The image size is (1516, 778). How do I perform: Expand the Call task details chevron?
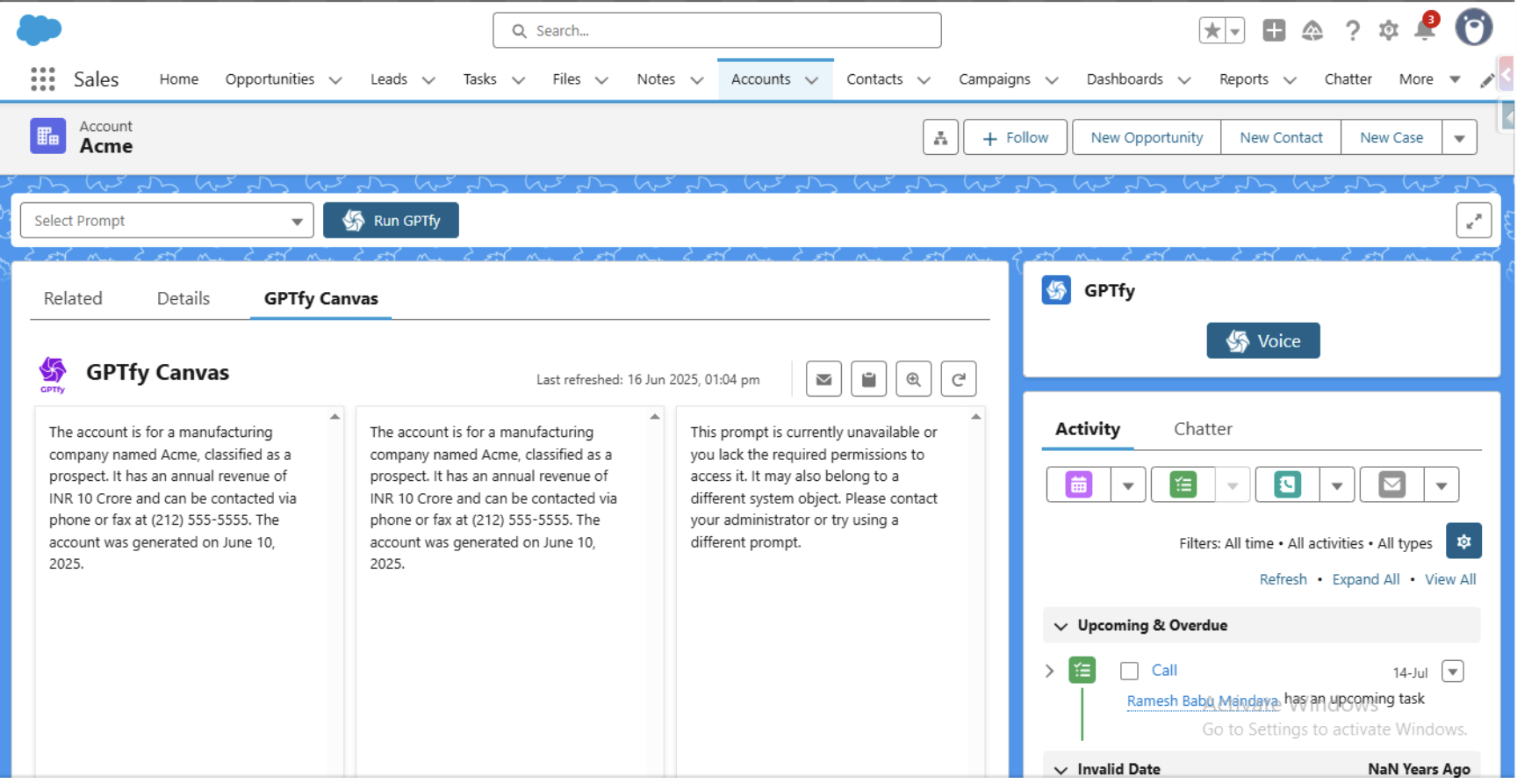1049,671
